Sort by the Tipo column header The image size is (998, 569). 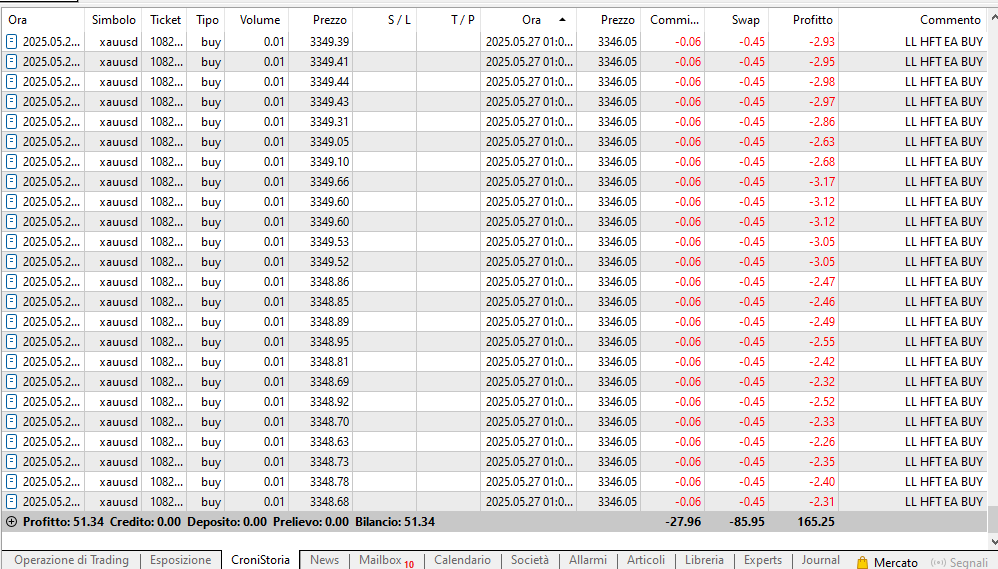pyautogui.click(x=207, y=20)
